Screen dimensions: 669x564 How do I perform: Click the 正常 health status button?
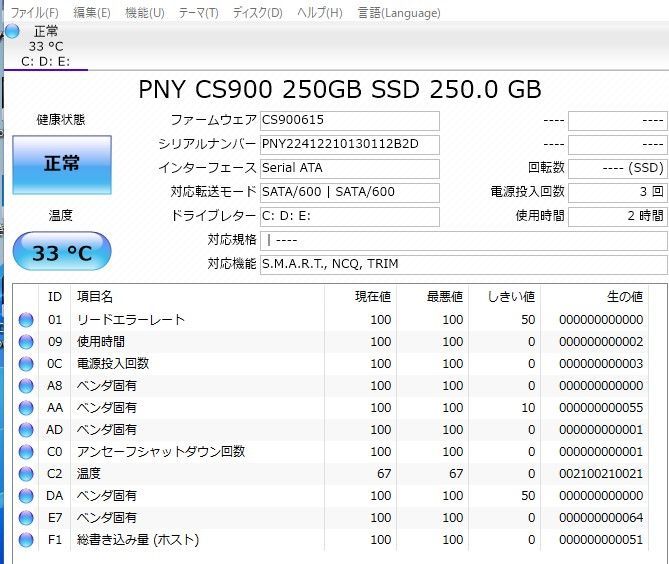pyautogui.click(x=62, y=165)
